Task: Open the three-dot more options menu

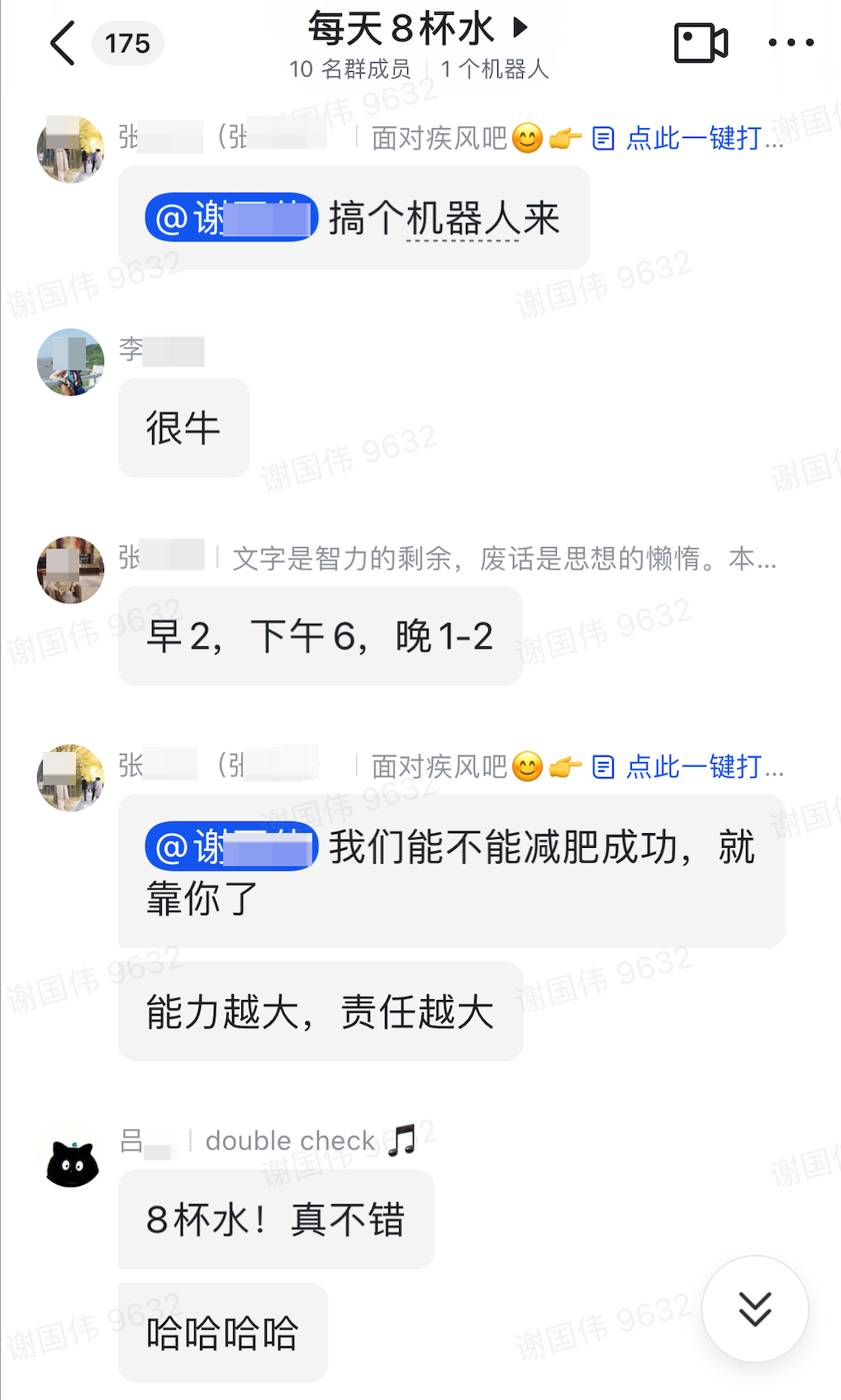Action: (x=791, y=43)
